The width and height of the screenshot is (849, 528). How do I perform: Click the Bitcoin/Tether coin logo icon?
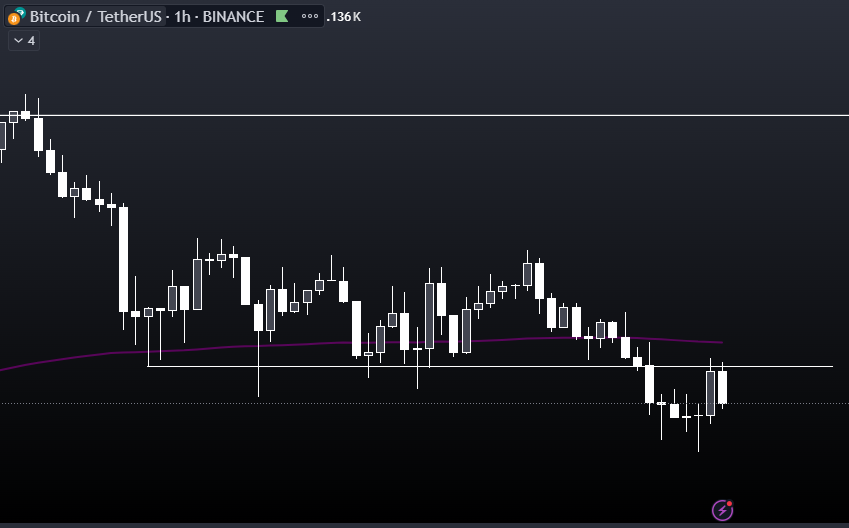pos(16,16)
